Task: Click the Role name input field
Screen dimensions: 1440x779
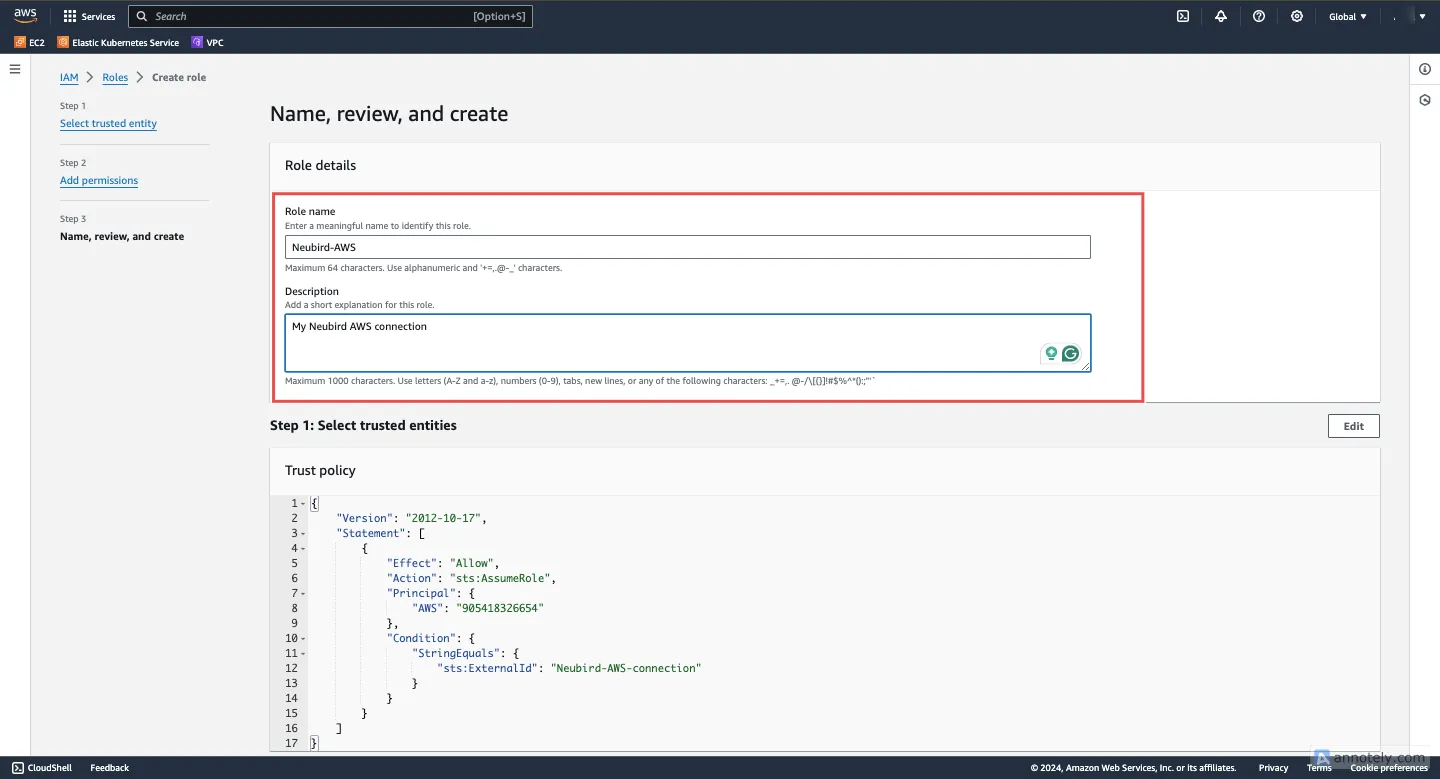Action: (688, 247)
